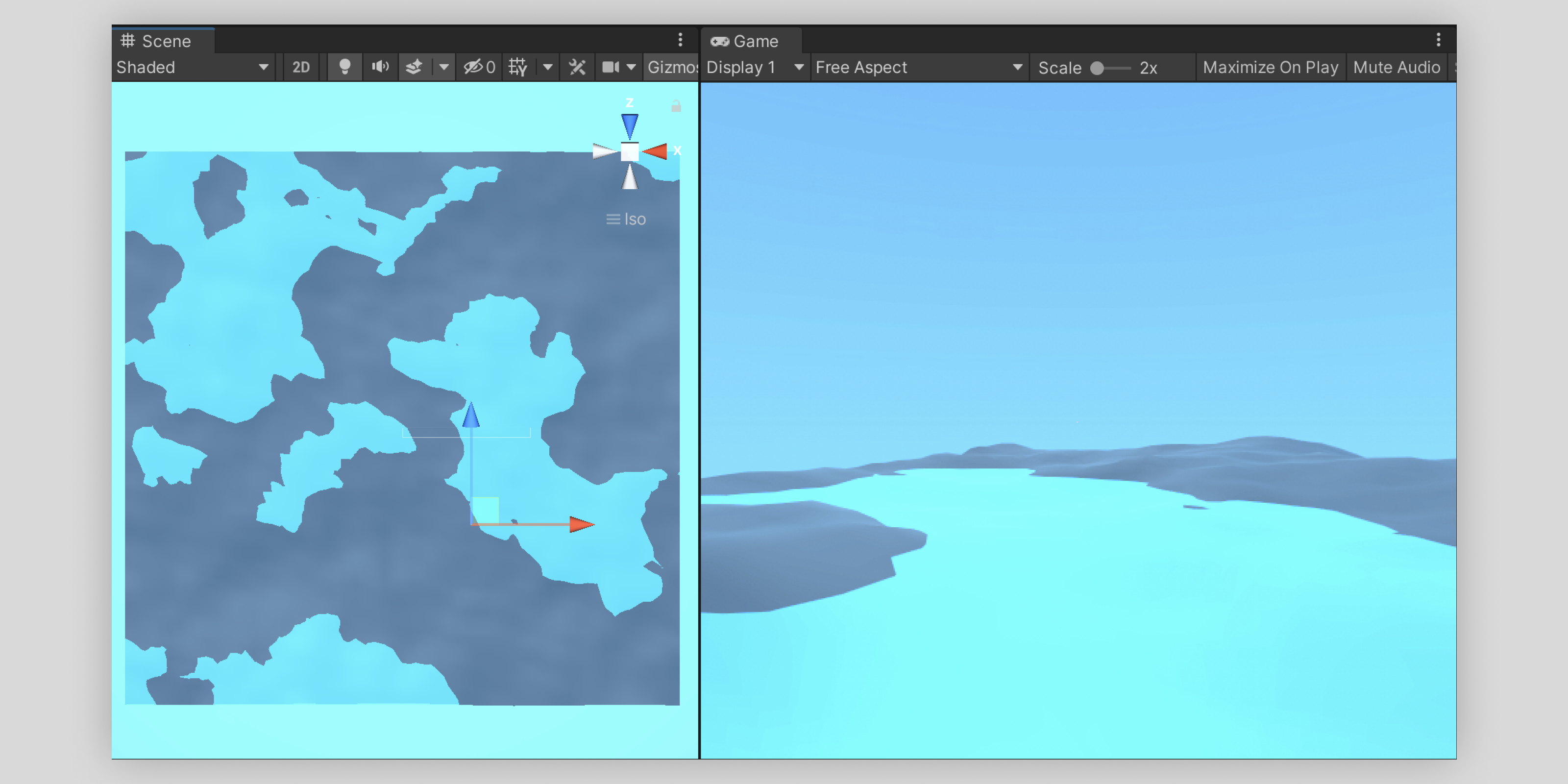
Task: Switch to the Game tab
Action: (751, 41)
